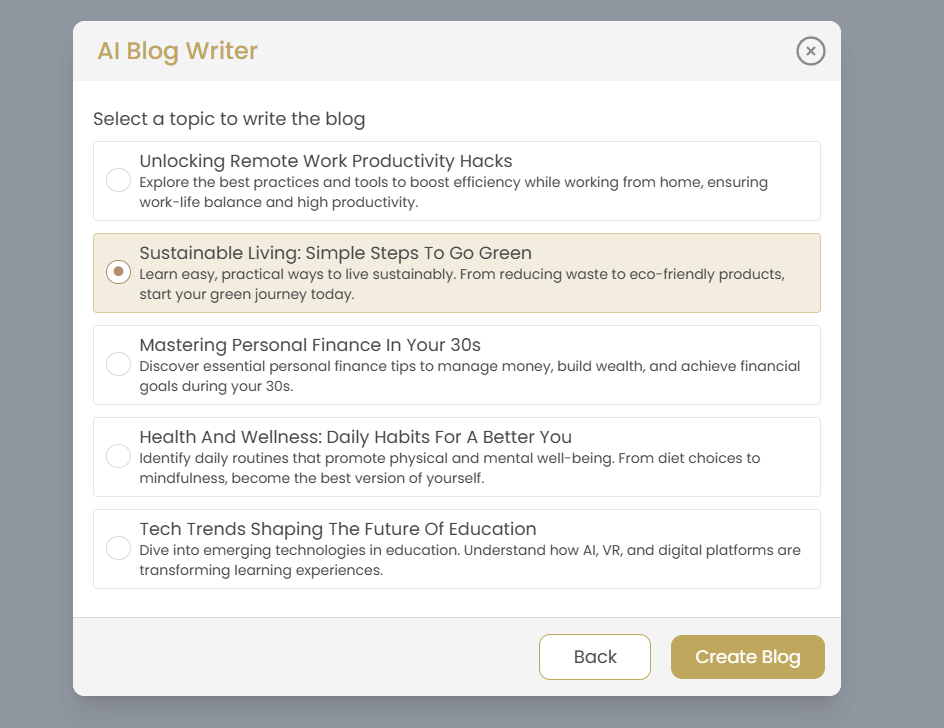The image size is (944, 728).
Task: Click the Select a topic instruction text
Action: 229,119
